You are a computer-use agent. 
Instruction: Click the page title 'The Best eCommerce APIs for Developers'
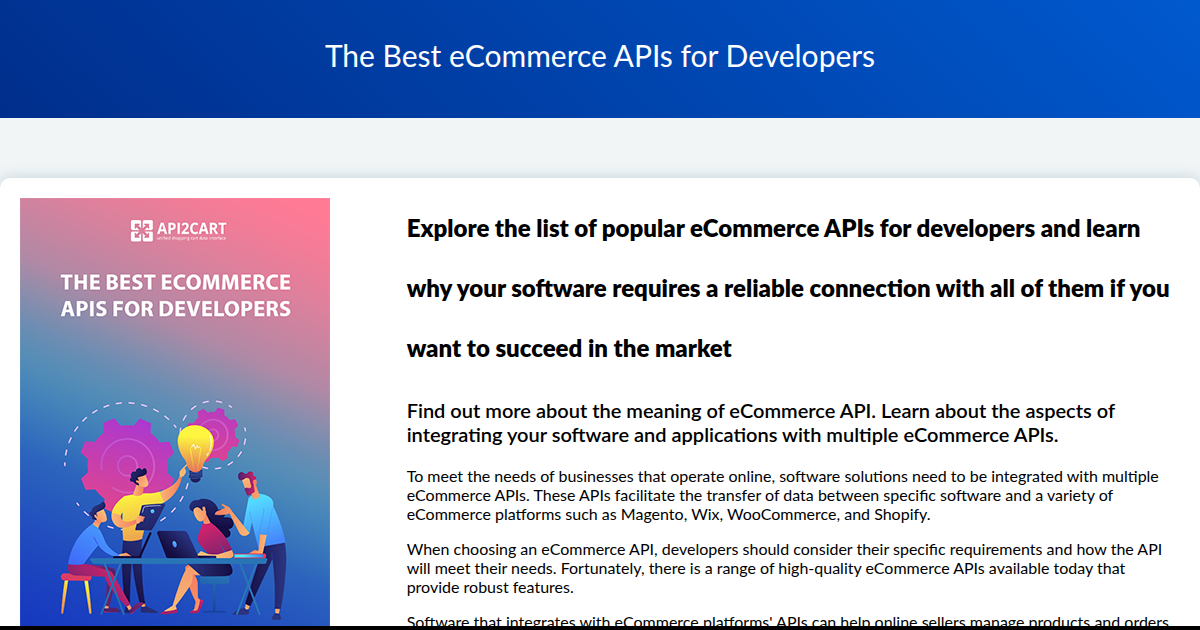pyautogui.click(x=600, y=56)
